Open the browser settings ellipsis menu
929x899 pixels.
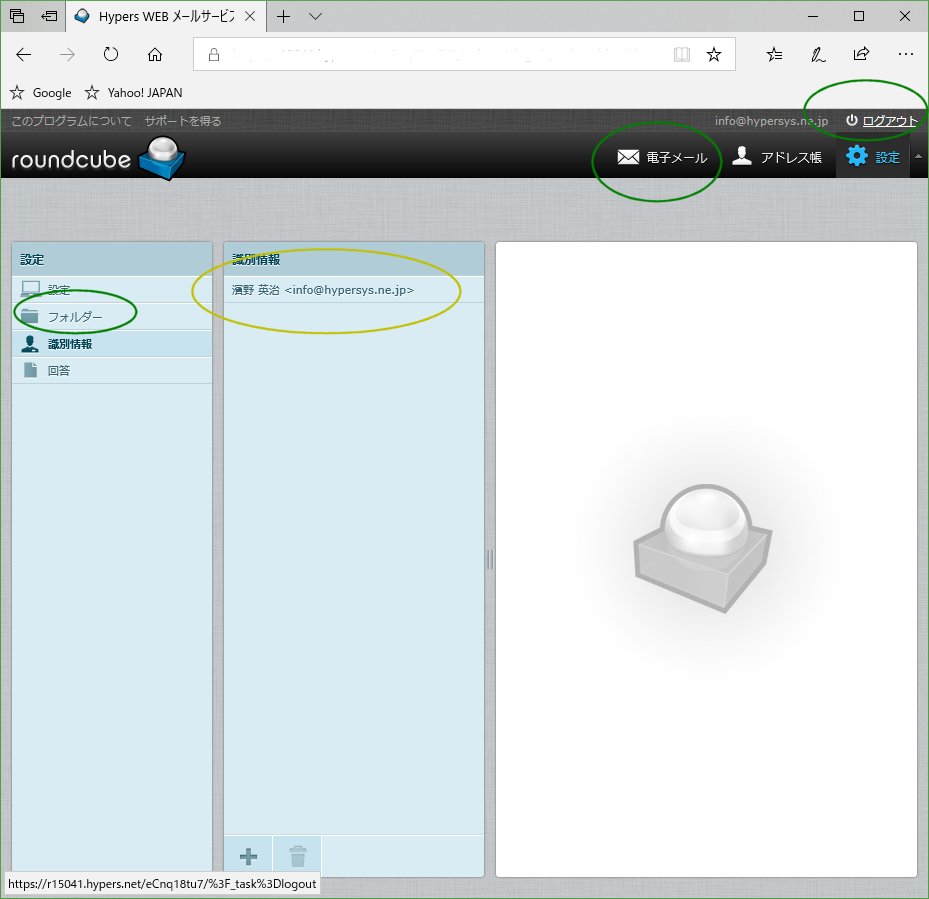(906, 54)
